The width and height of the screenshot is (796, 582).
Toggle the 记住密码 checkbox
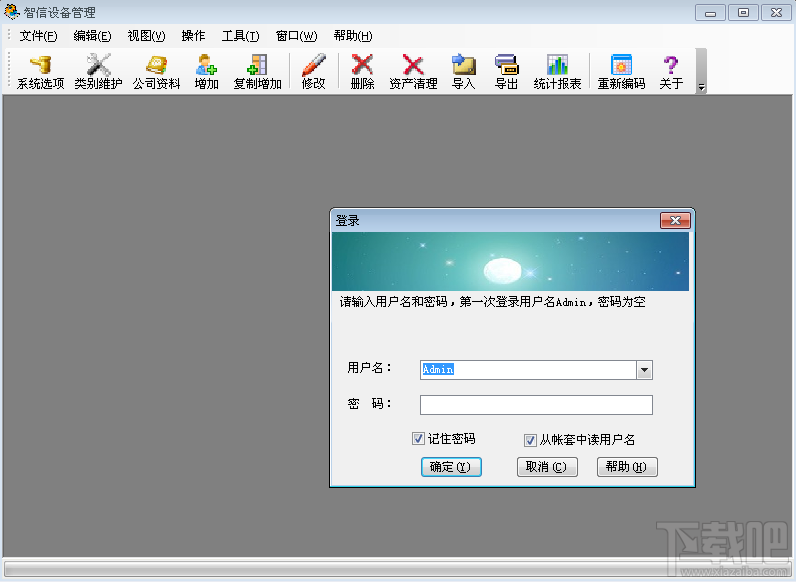tap(418, 438)
